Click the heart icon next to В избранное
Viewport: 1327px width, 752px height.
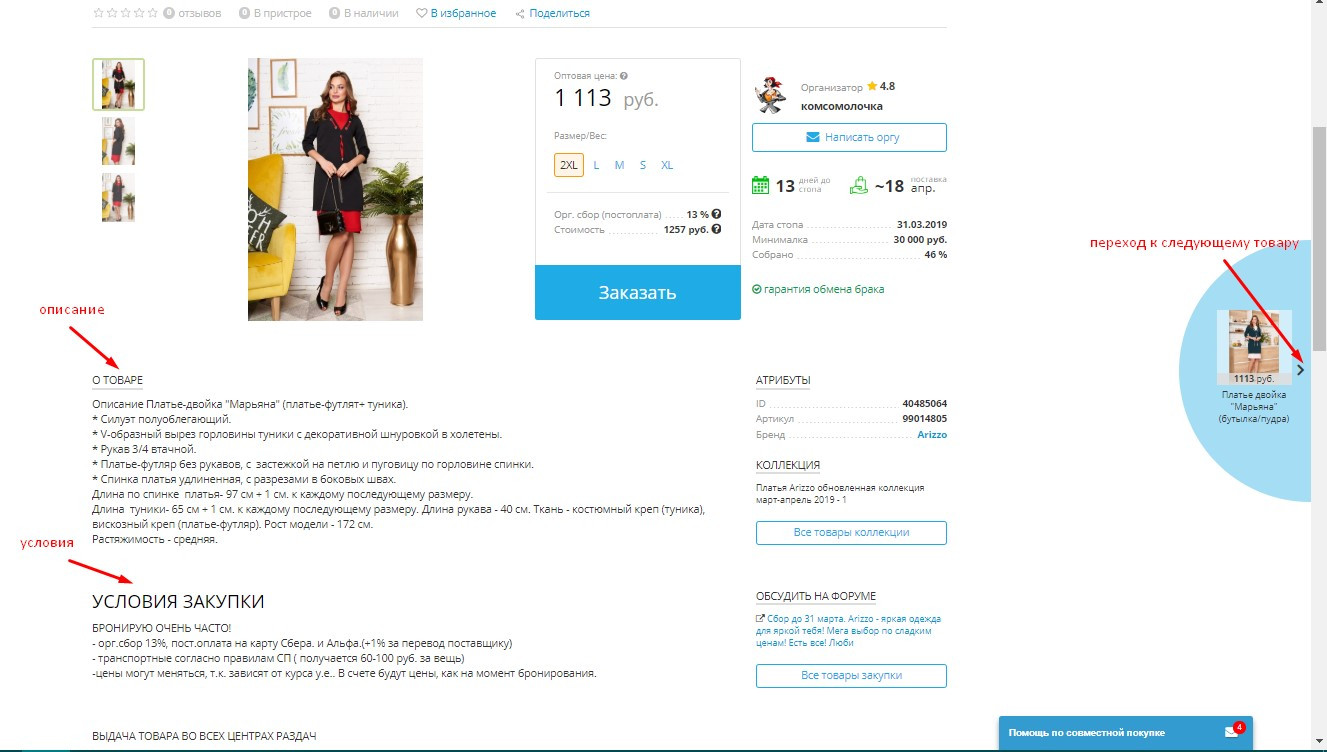(421, 13)
